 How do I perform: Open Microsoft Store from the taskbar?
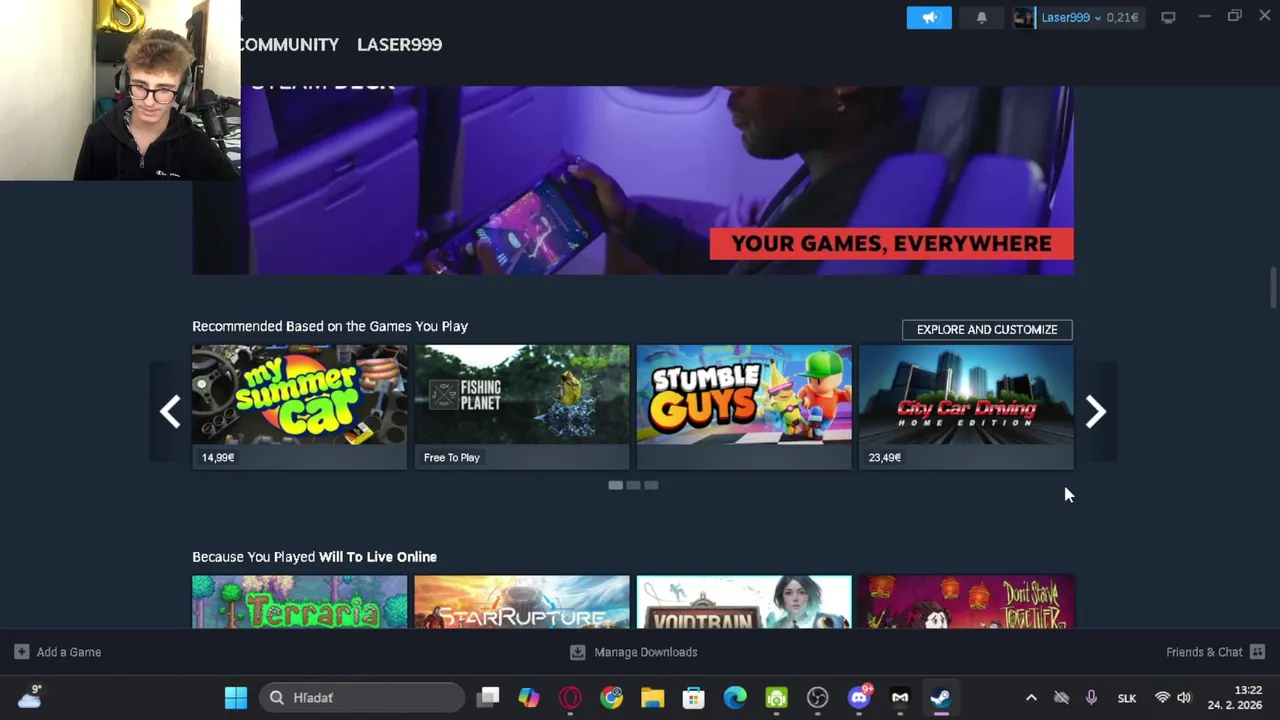[x=693, y=698]
